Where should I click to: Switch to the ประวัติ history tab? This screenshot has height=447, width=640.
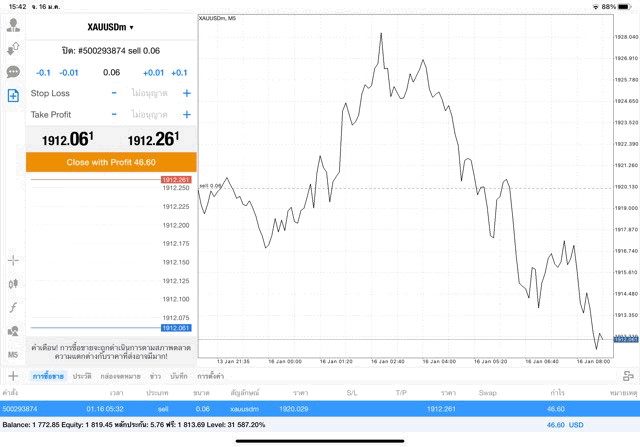(82, 376)
